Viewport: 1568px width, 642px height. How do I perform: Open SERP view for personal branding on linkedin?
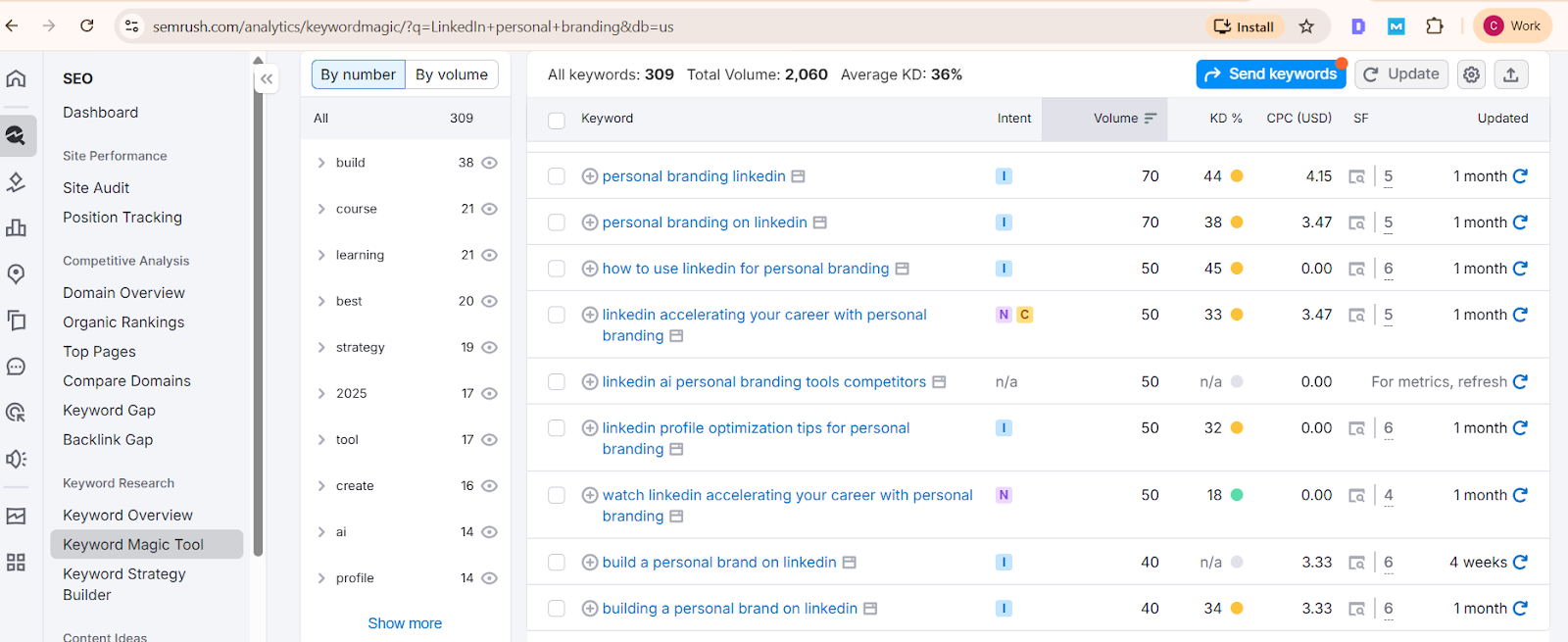pyautogui.click(x=1357, y=222)
